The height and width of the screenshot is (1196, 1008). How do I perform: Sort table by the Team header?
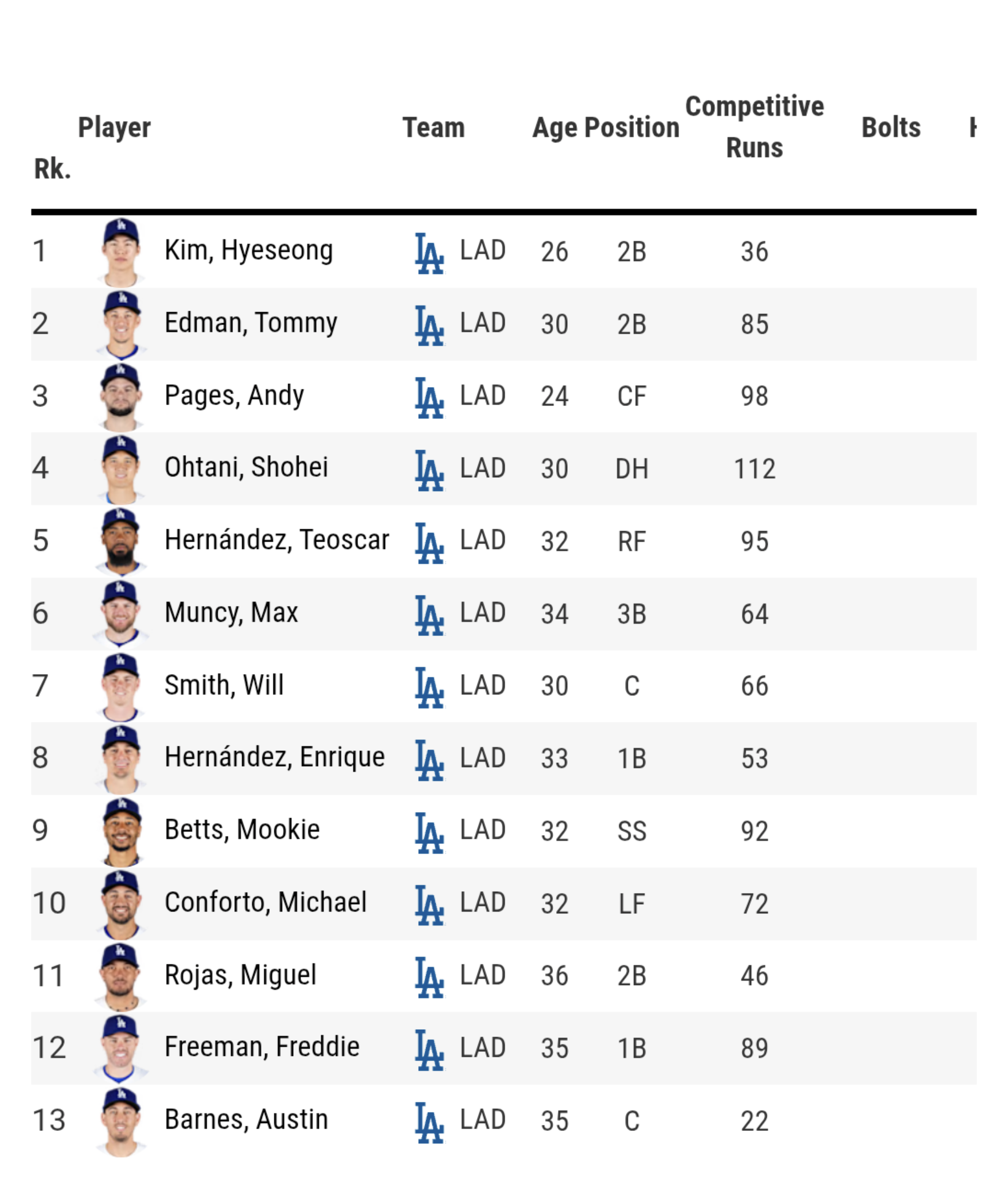(x=433, y=128)
